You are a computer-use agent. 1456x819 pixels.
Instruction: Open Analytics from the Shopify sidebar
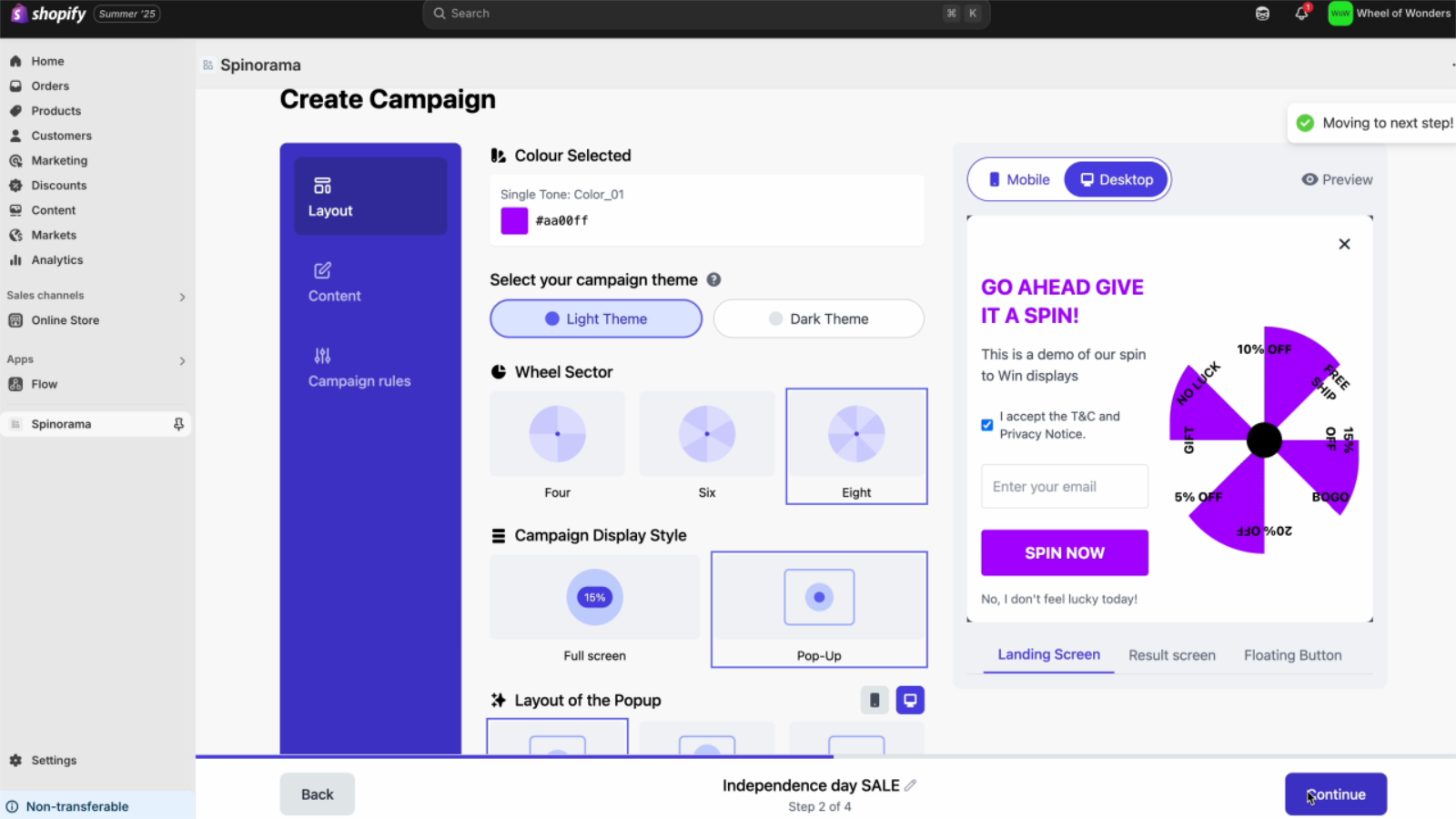(56, 259)
